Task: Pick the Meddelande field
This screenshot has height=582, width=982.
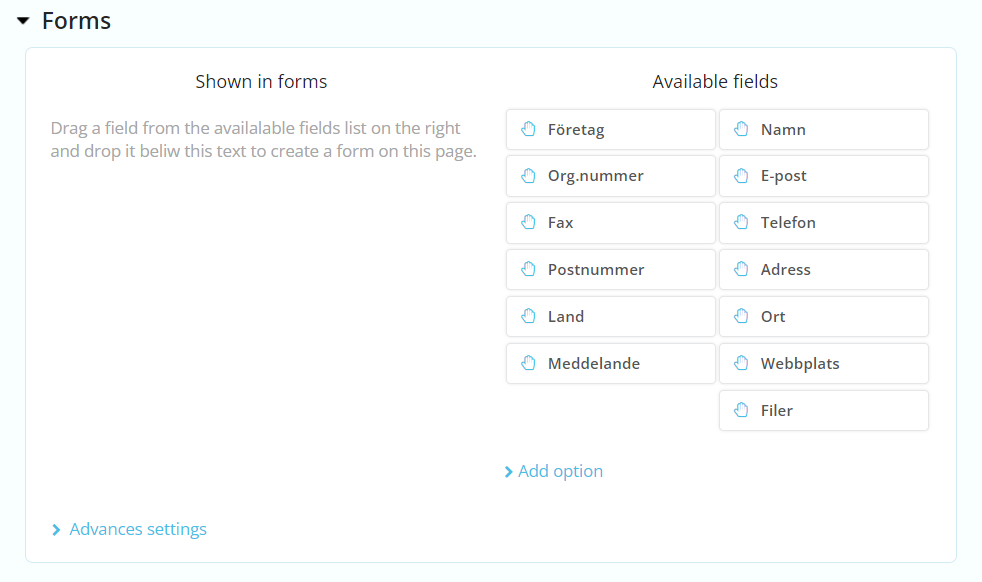Action: 610,364
